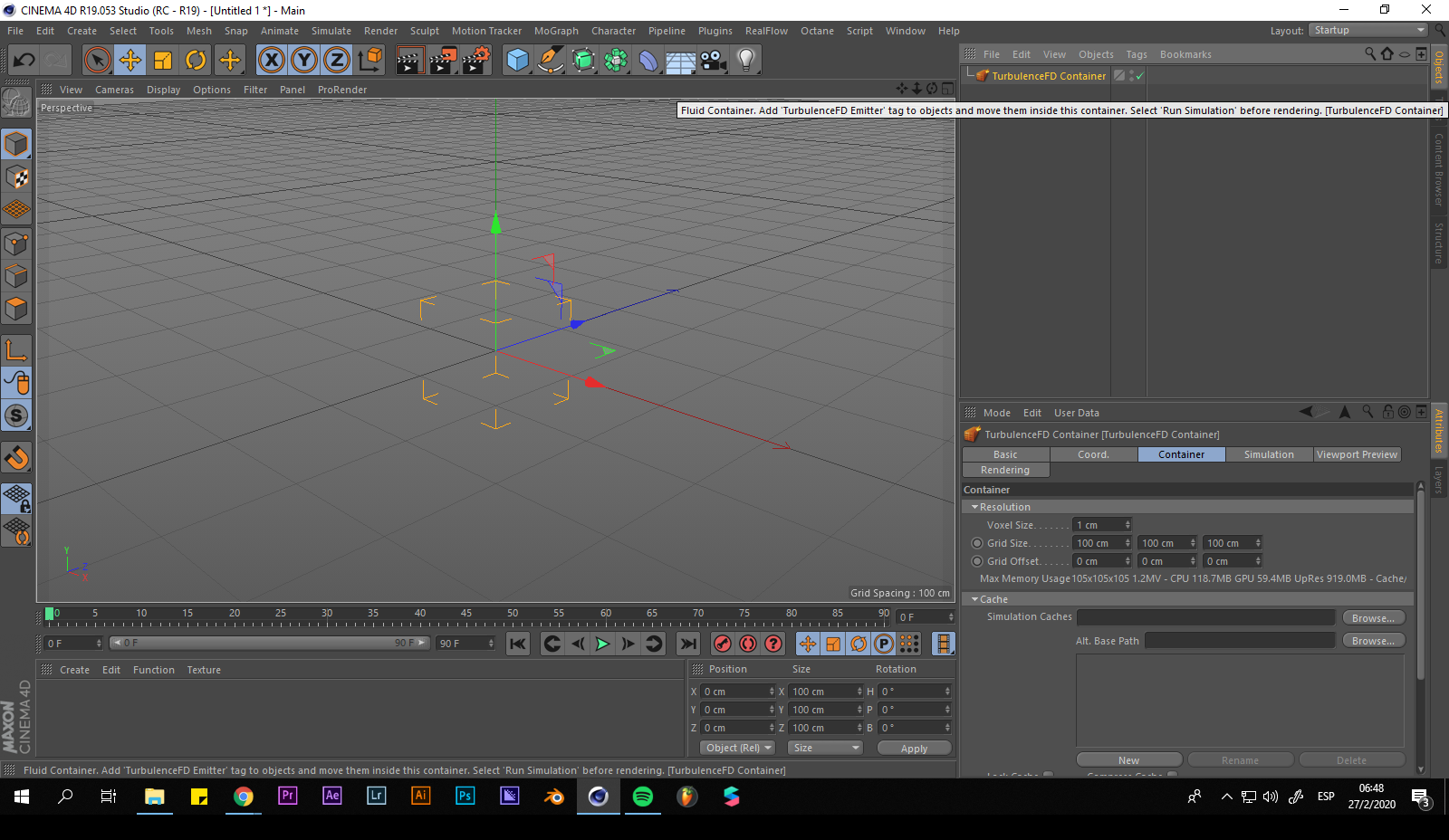The image size is (1449, 840).
Task: Toggle Z axis lock
Action: pos(337,61)
